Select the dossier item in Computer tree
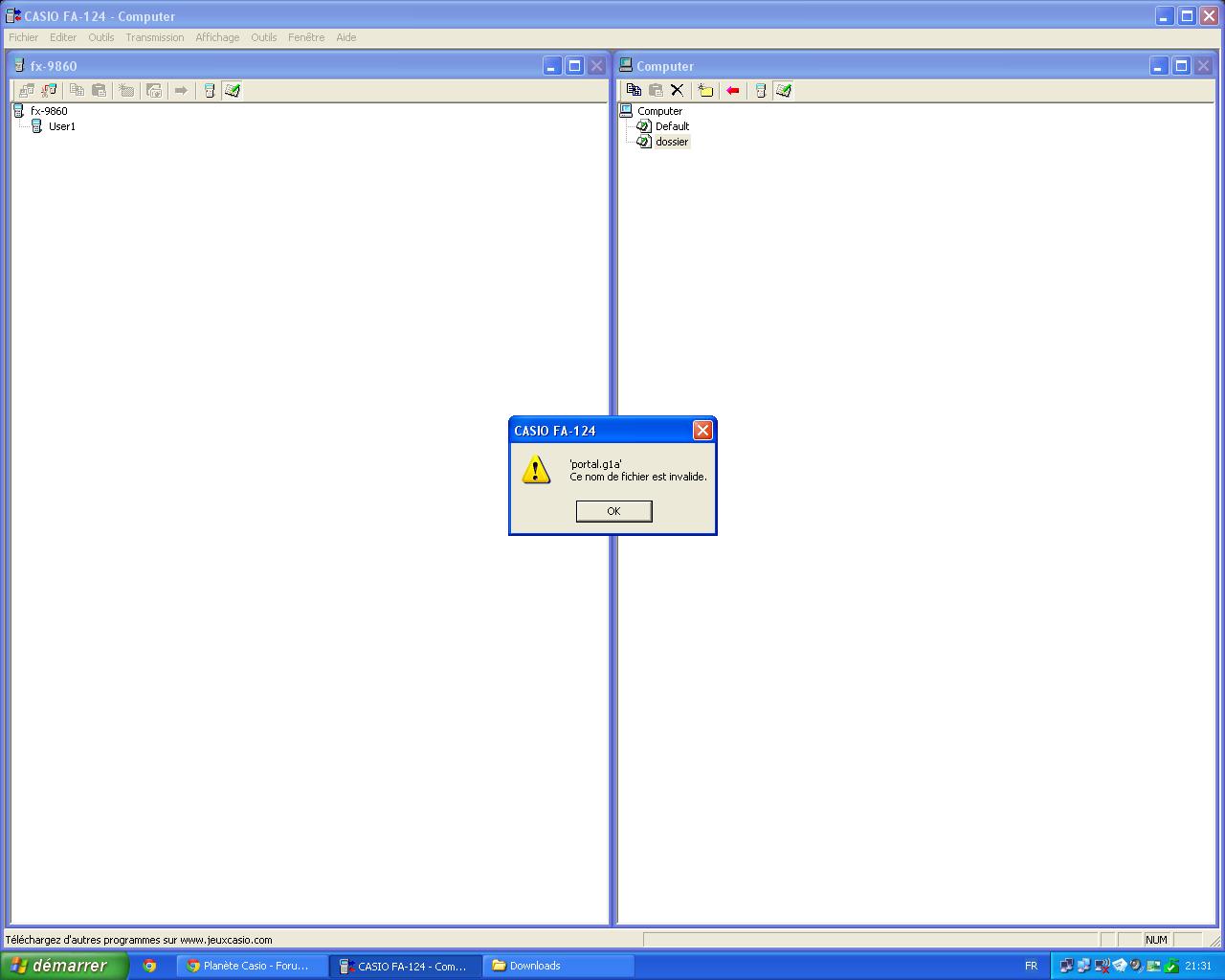Screen dimensions: 1225x980 coord(672,142)
